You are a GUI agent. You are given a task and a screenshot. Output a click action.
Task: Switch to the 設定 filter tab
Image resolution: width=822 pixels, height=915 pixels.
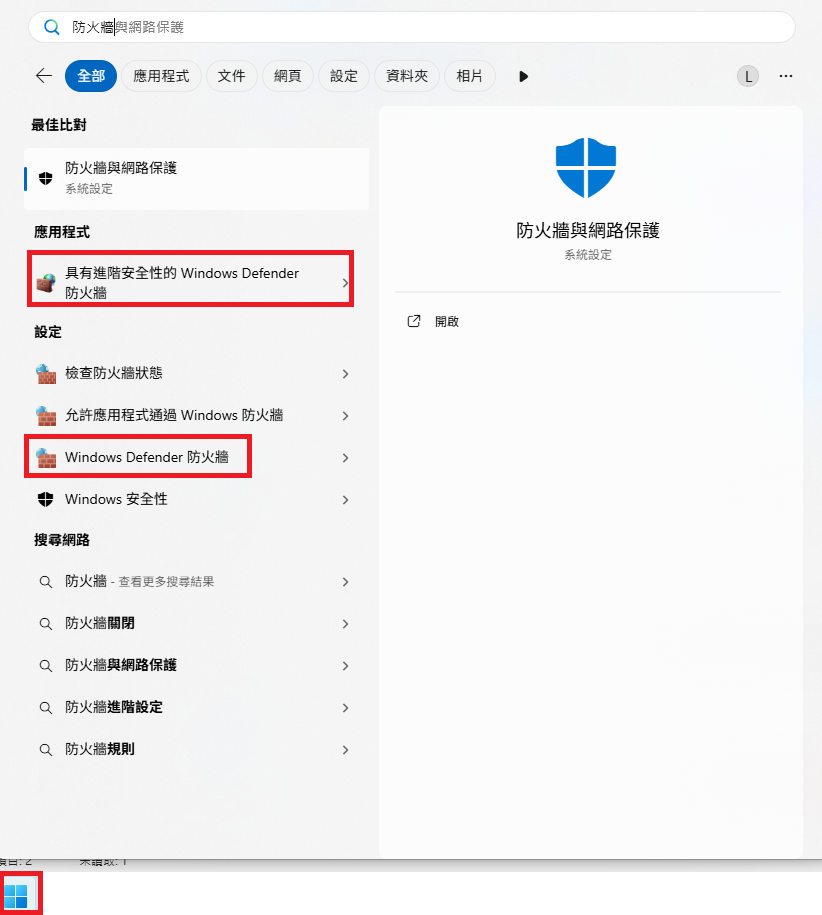coord(344,76)
